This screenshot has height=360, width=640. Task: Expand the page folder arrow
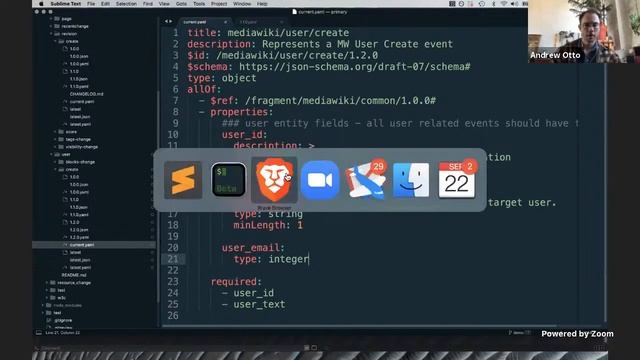[51, 19]
